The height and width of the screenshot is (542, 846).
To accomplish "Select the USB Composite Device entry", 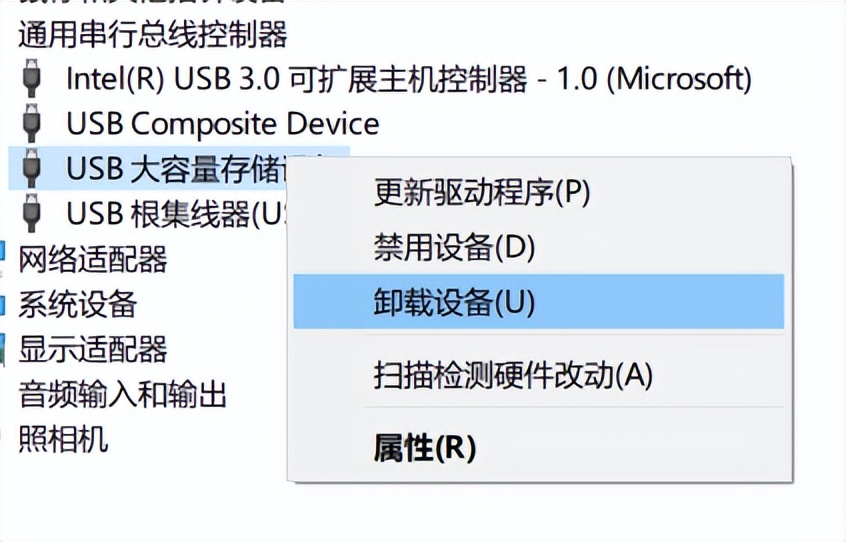I will (223, 124).
